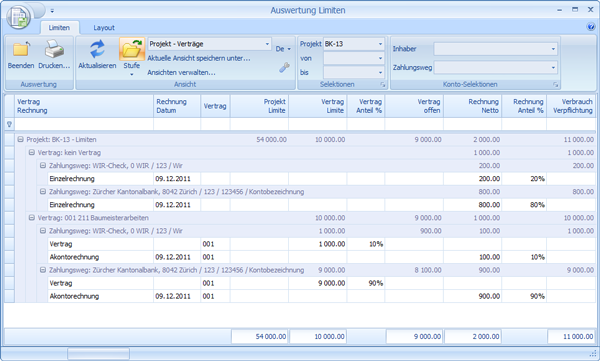Switch to the Layout tab
Image resolution: width=600 pixels, height=361 pixels.
(104, 28)
